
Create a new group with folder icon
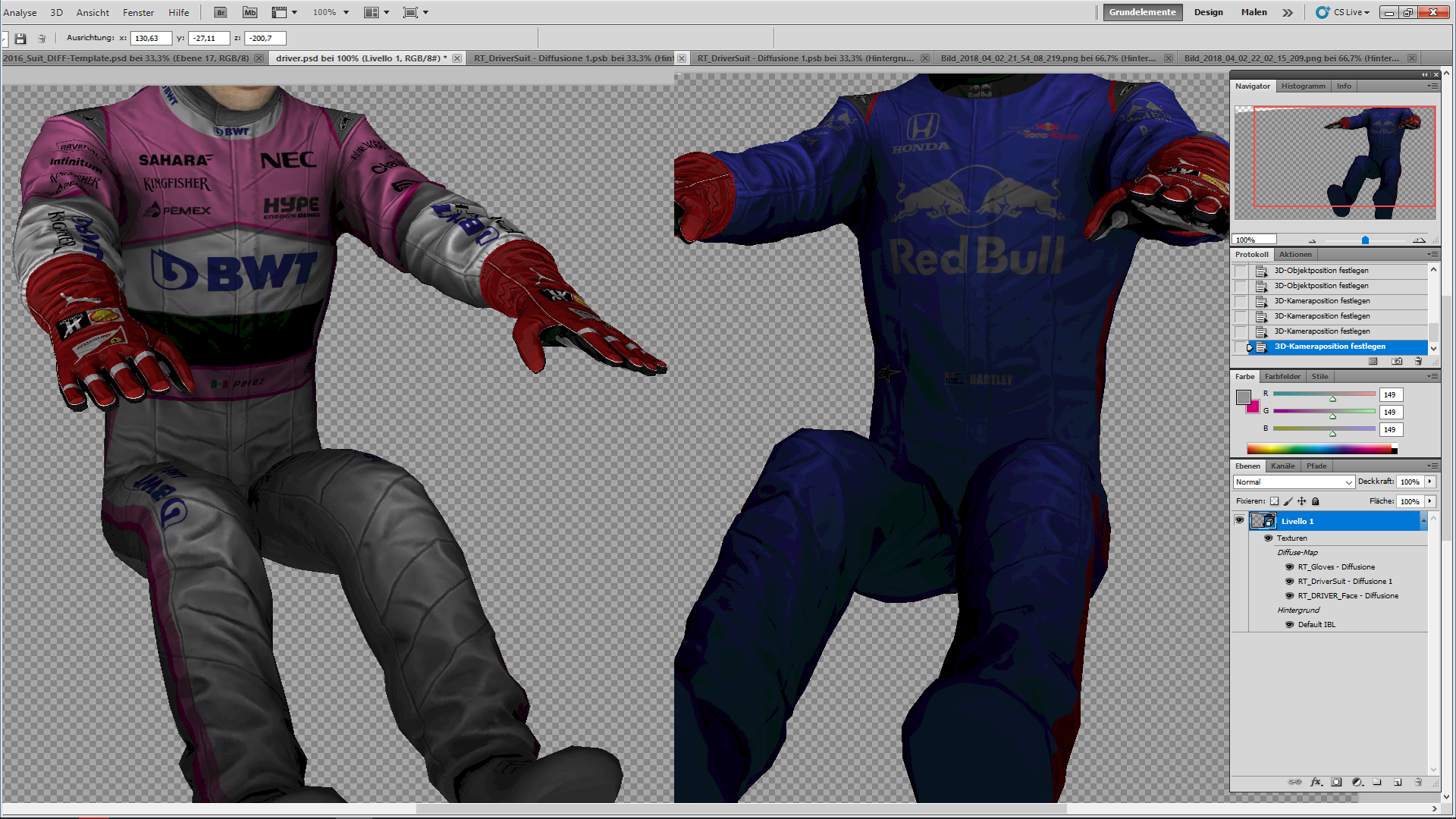pos(1377,782)
